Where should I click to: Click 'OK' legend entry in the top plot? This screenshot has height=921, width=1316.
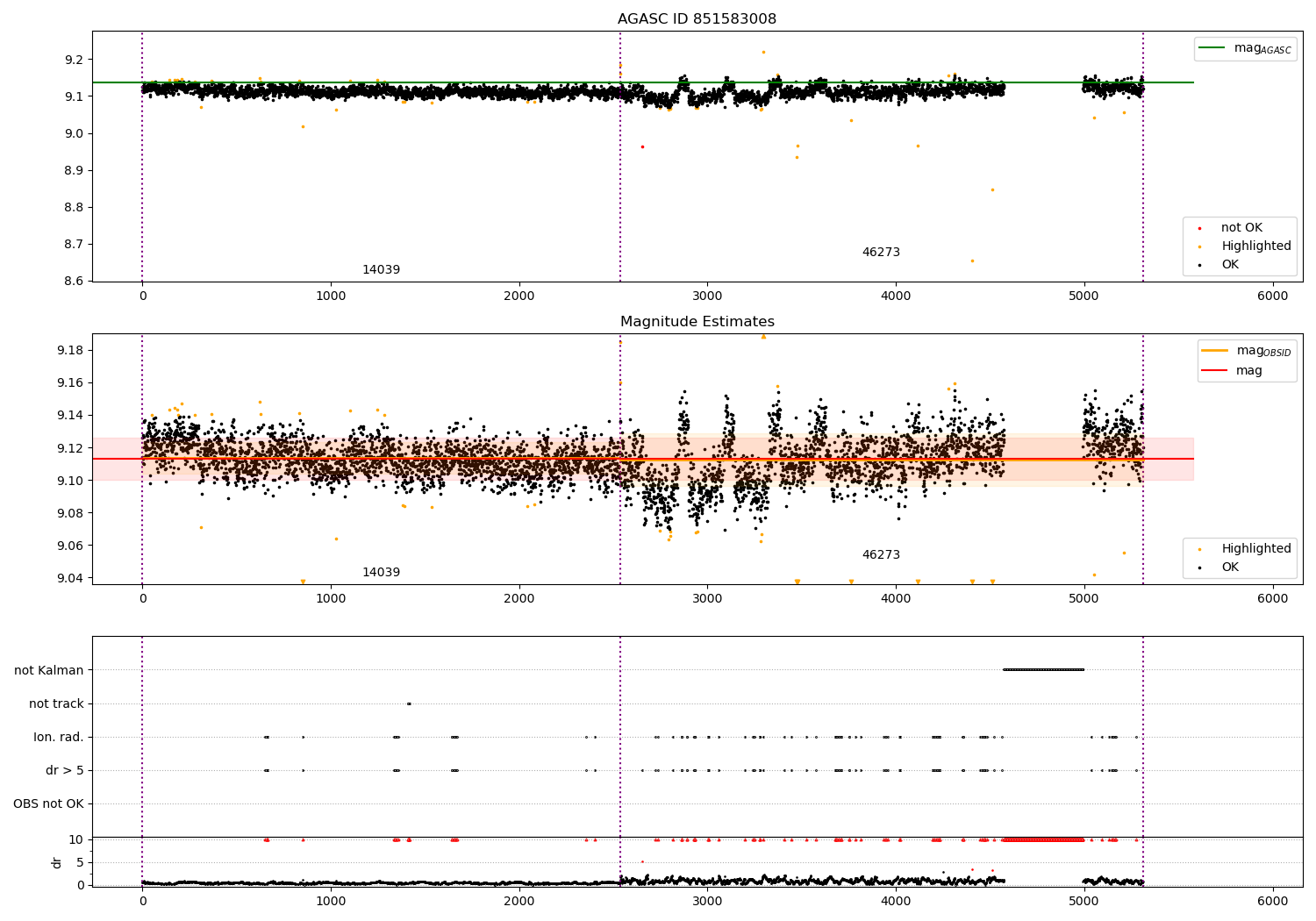1219,265
